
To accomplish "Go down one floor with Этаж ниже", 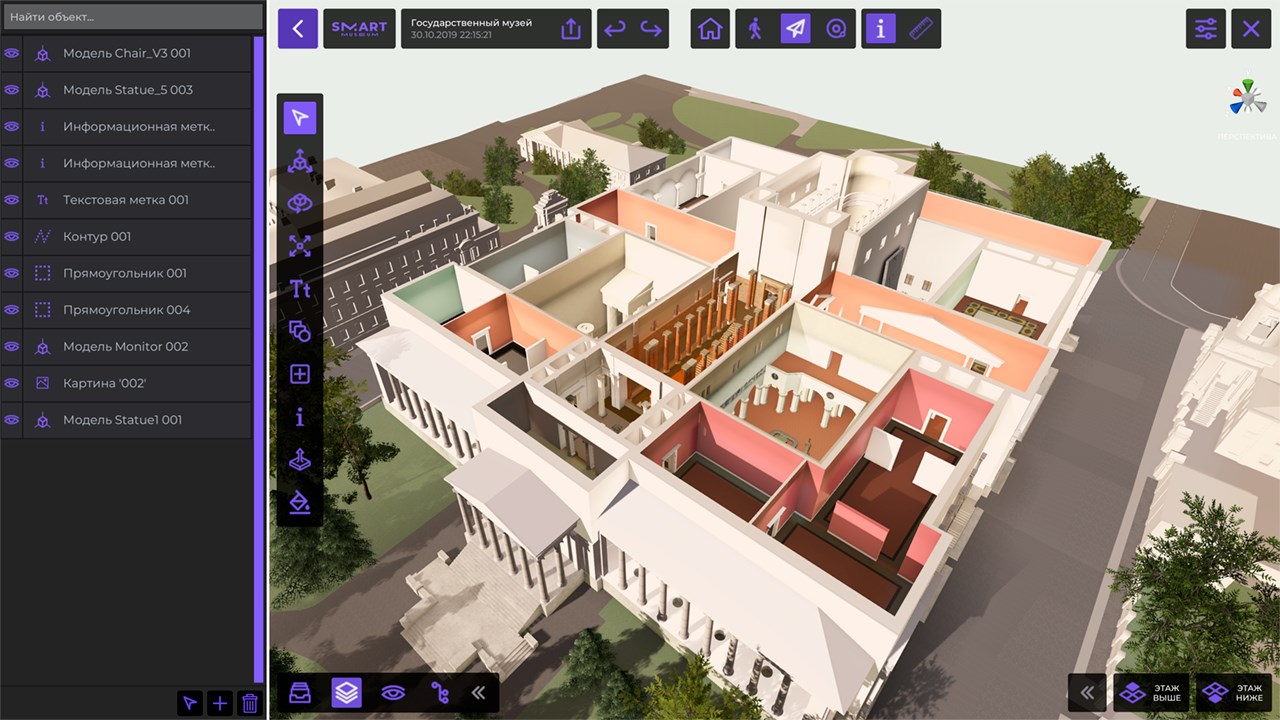I will tap(1233, 692).
